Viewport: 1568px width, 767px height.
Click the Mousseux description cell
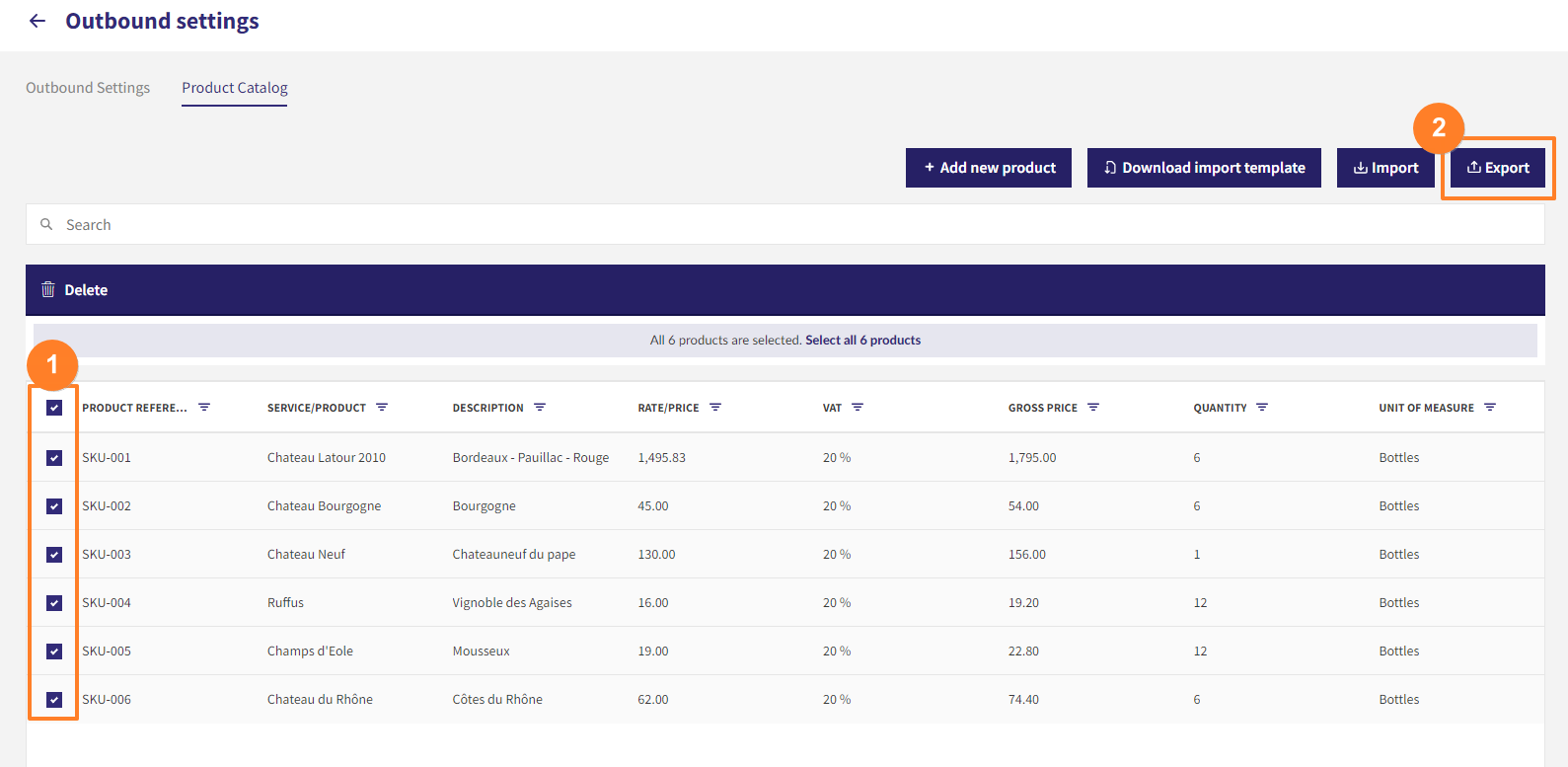(482, 651)
